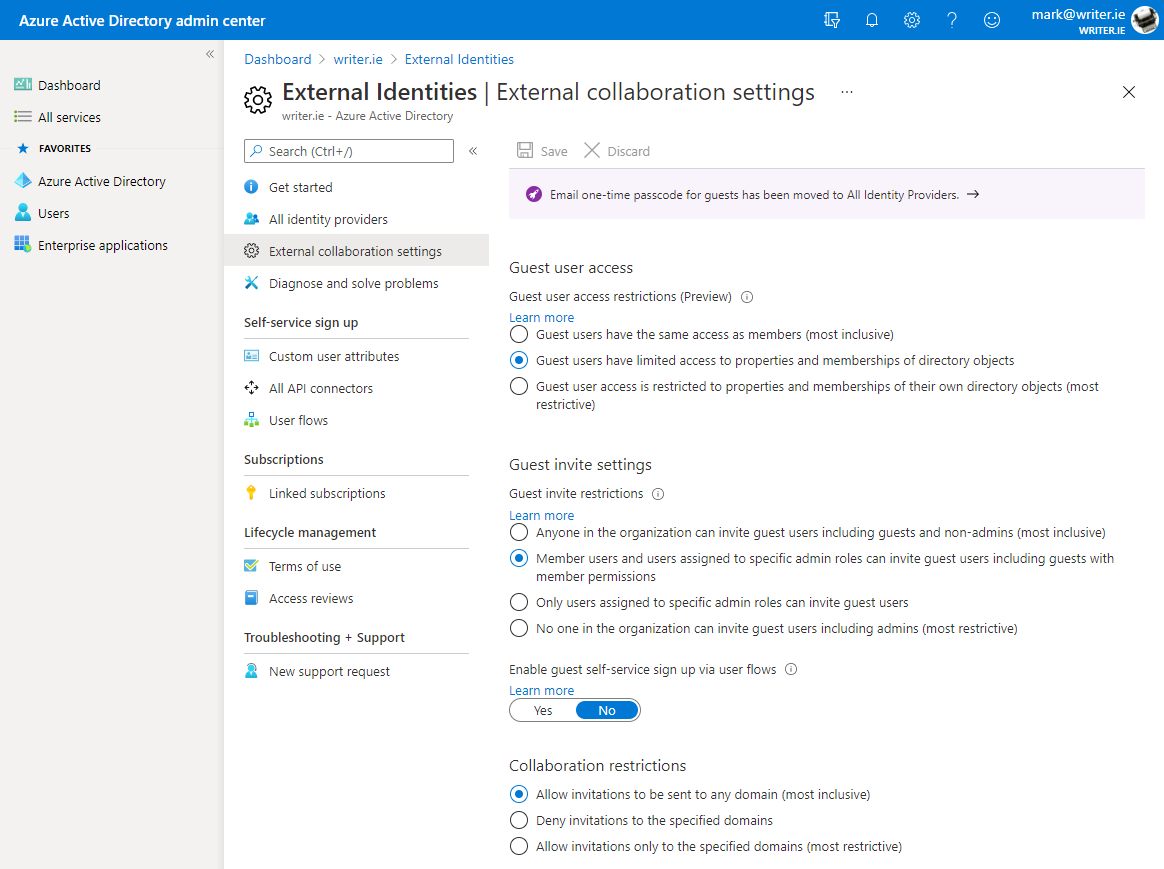The height and width of the screenshot is (869, 1164).
Task: Click info icon next to Enable guest self-service sign up
Action: click(791, 669)
